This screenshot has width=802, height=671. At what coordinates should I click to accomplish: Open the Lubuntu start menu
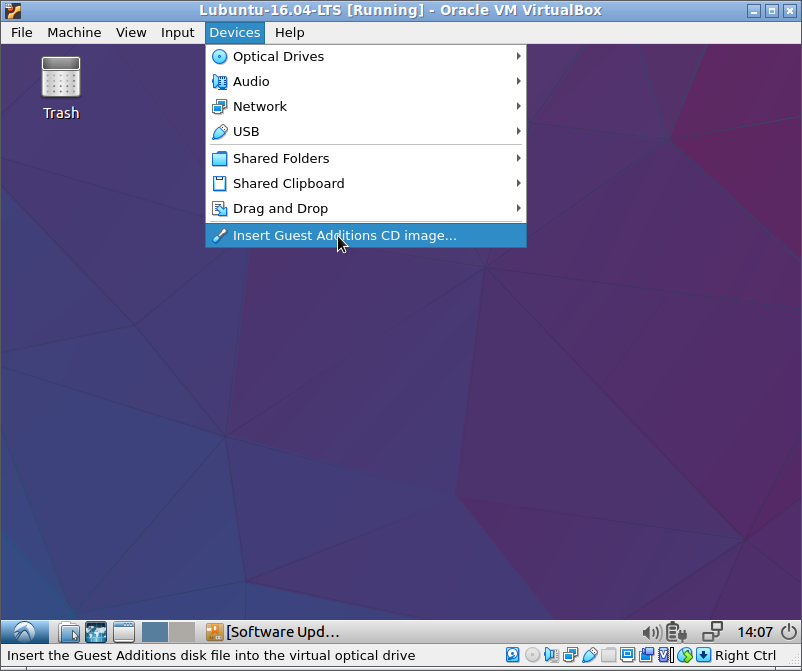tap(25, 632)
